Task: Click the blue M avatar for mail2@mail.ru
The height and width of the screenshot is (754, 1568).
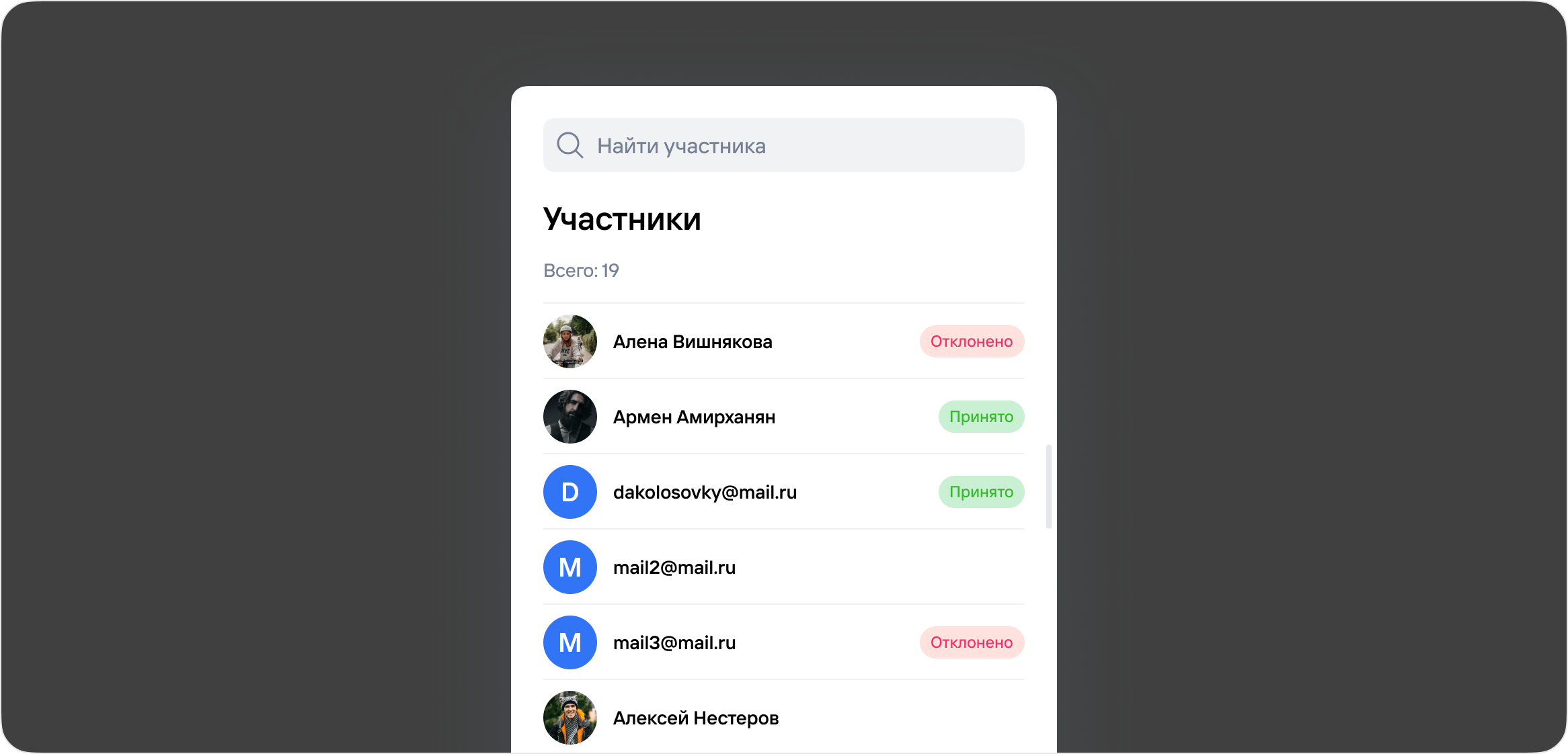Action: [x=570, y=567]
